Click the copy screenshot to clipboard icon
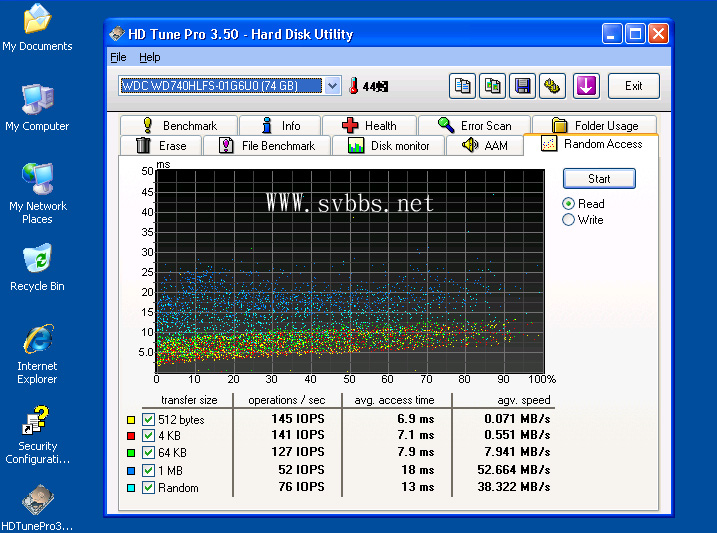Image resolution: width=717 pixels, height=533 pixels. coord(492,86)
